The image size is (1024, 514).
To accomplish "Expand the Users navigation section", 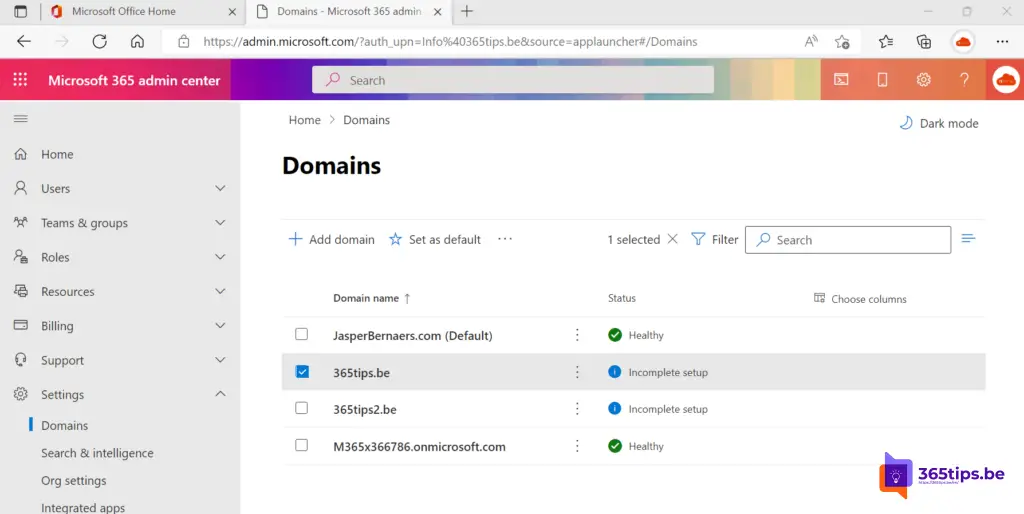I will pos(220,188).
